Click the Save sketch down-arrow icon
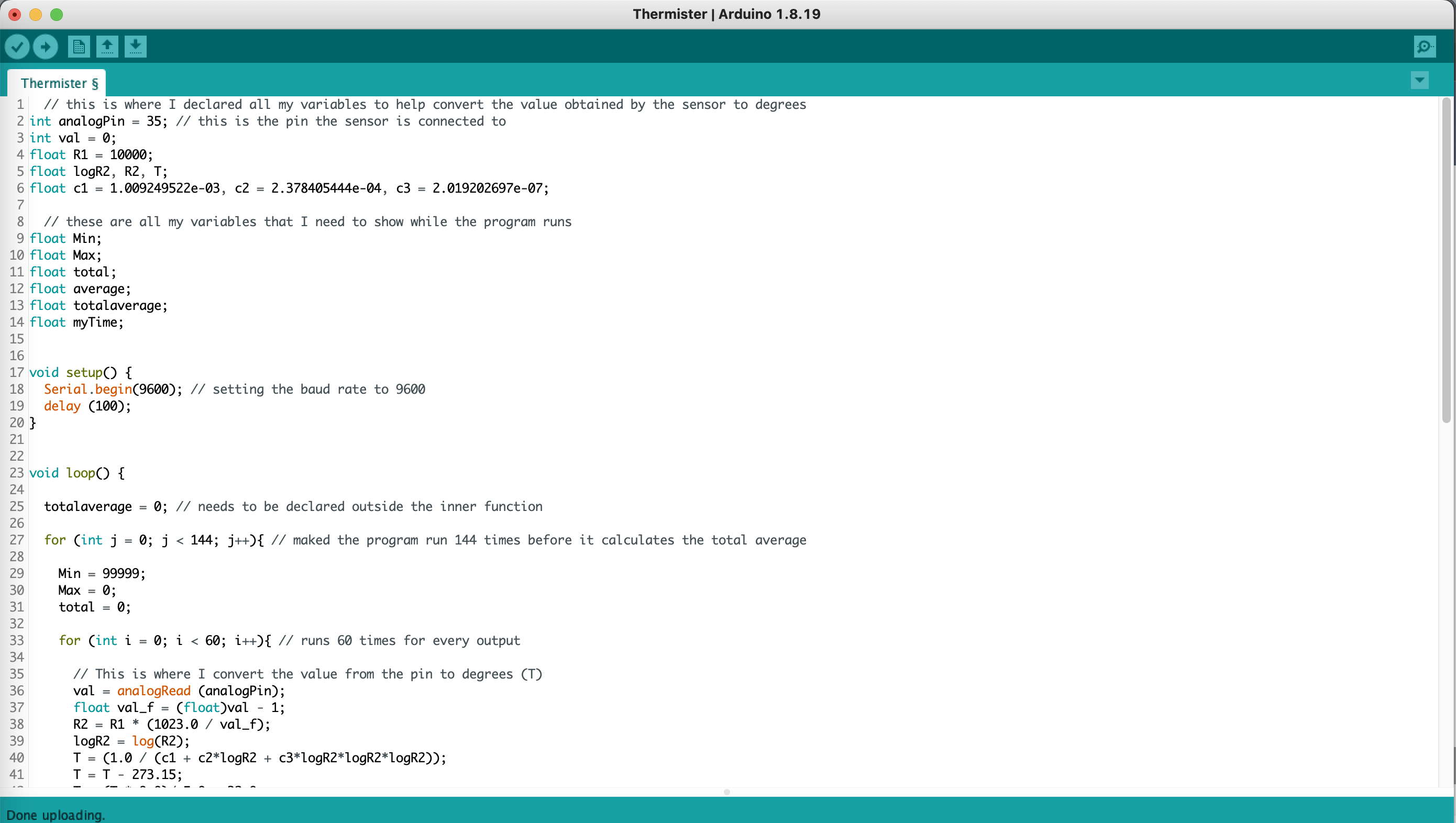 click(135, 47)
